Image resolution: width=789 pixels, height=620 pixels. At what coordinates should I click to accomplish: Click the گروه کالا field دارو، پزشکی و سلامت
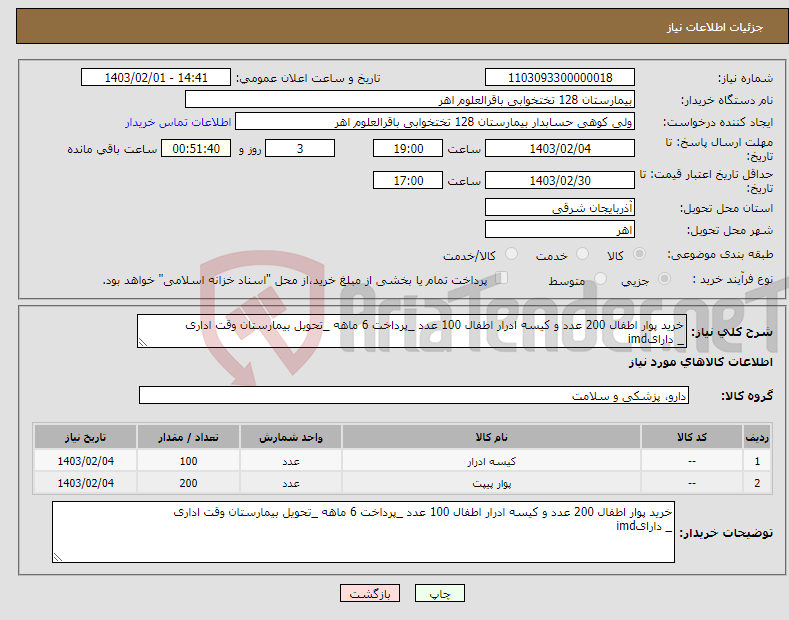[x=414, y=396]
